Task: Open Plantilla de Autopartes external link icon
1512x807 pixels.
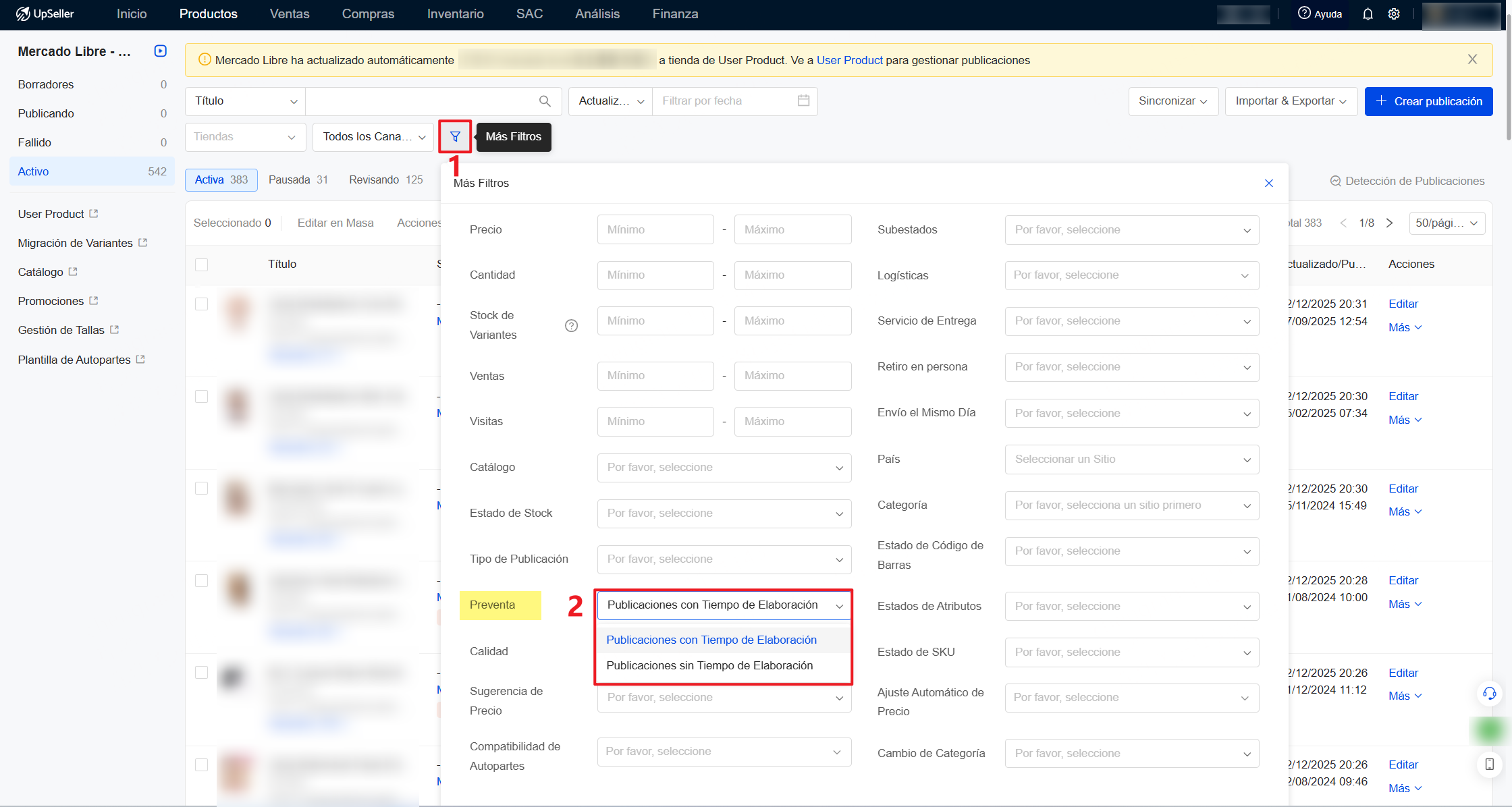Action: click(x=140, y=359)
